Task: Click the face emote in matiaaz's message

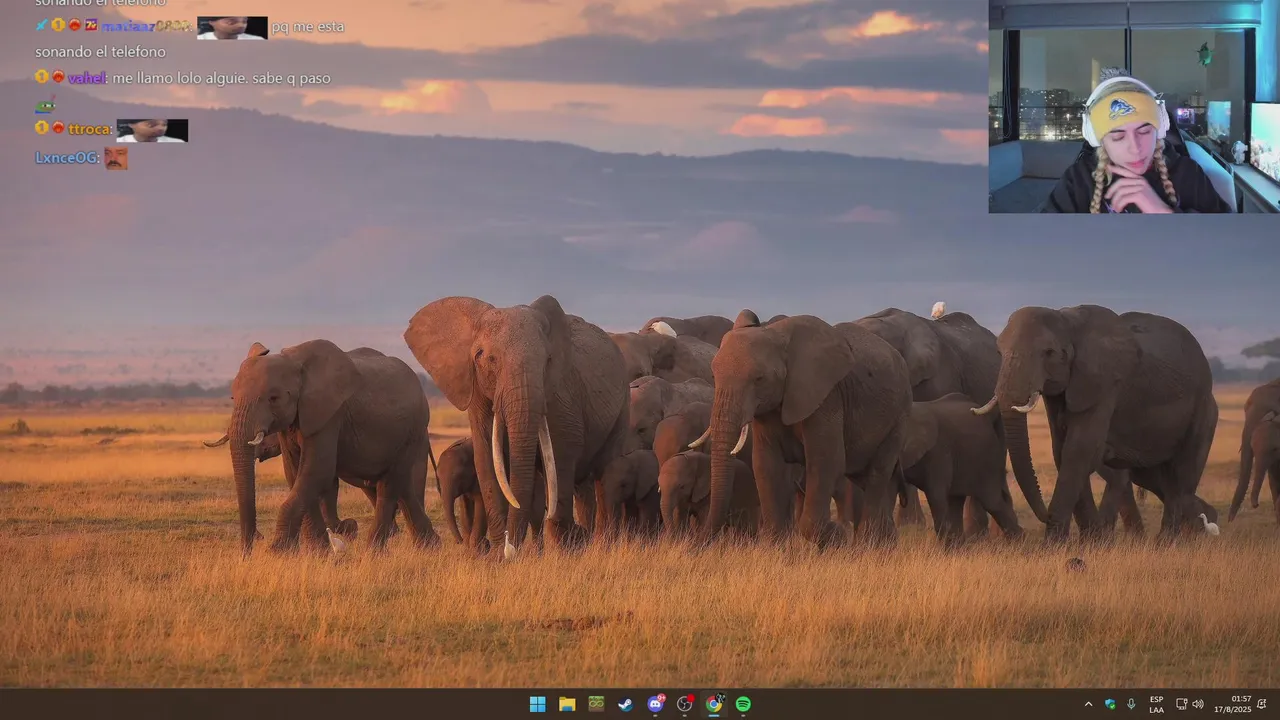Action: click(232, 28)
